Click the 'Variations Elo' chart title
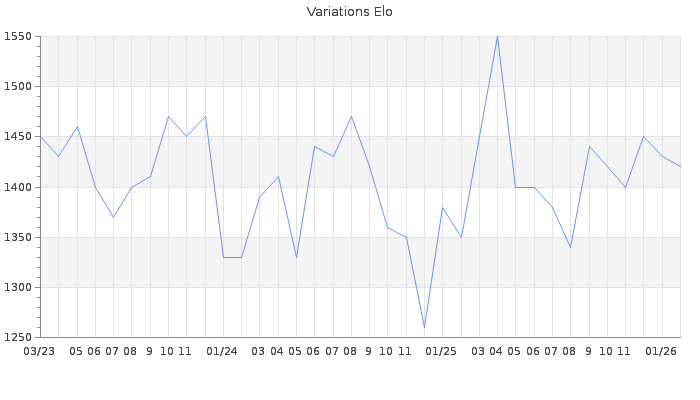This screenshot has width=700, height=400. coord(349,12)
